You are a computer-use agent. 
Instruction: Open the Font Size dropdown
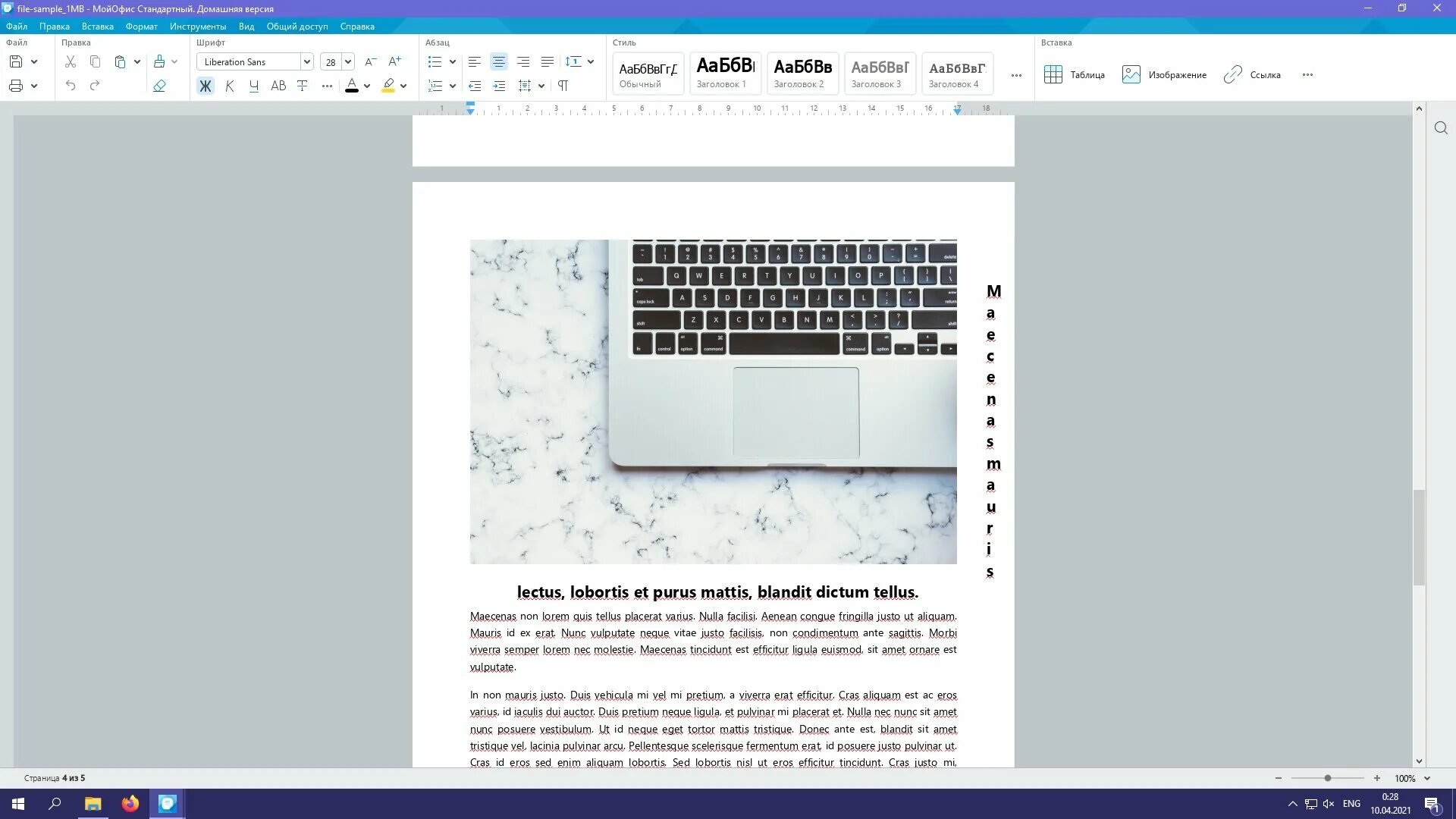tap(347, 61)
